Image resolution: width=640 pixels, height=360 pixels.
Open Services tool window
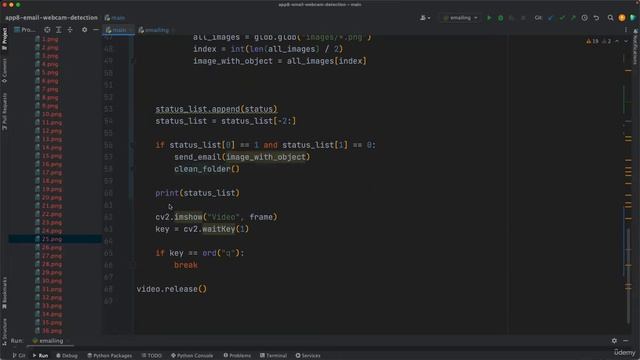coord(308,356)
